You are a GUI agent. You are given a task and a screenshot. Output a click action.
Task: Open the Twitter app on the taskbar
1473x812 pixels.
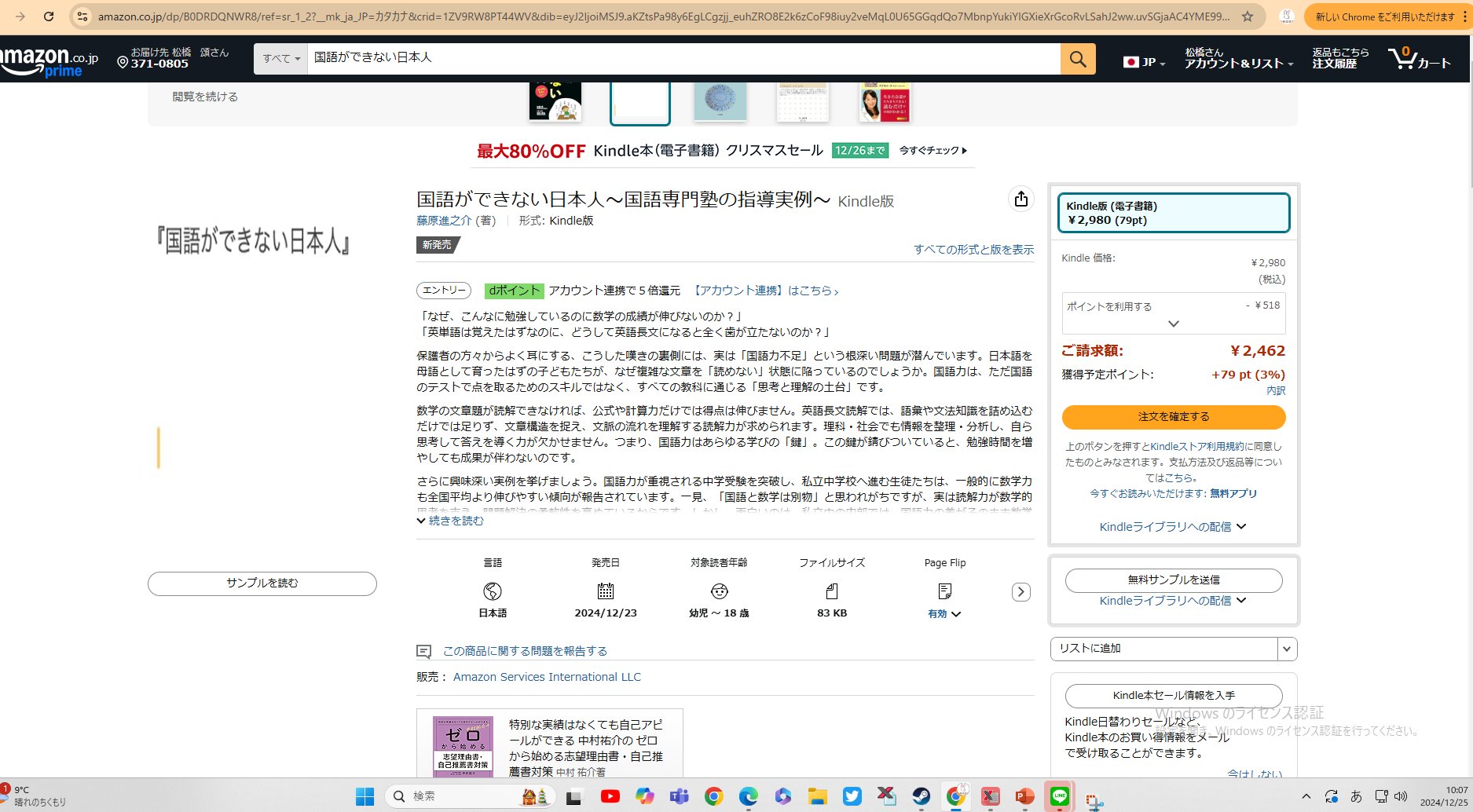(852, 796)
